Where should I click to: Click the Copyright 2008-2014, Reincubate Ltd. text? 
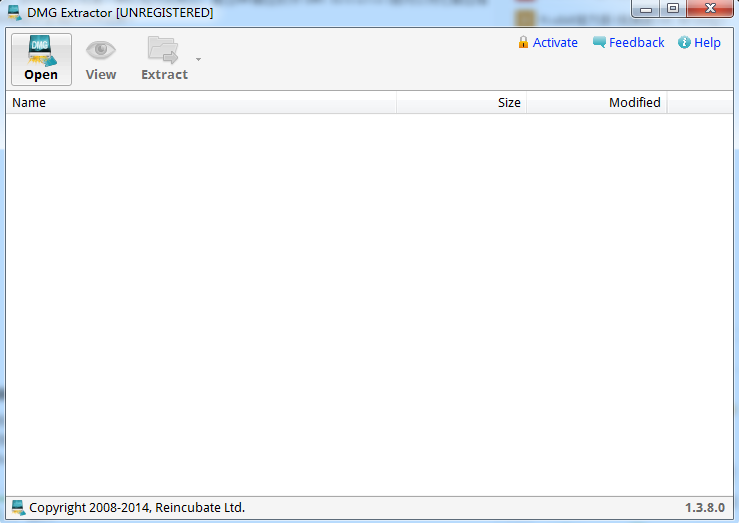tap(137, 507)
